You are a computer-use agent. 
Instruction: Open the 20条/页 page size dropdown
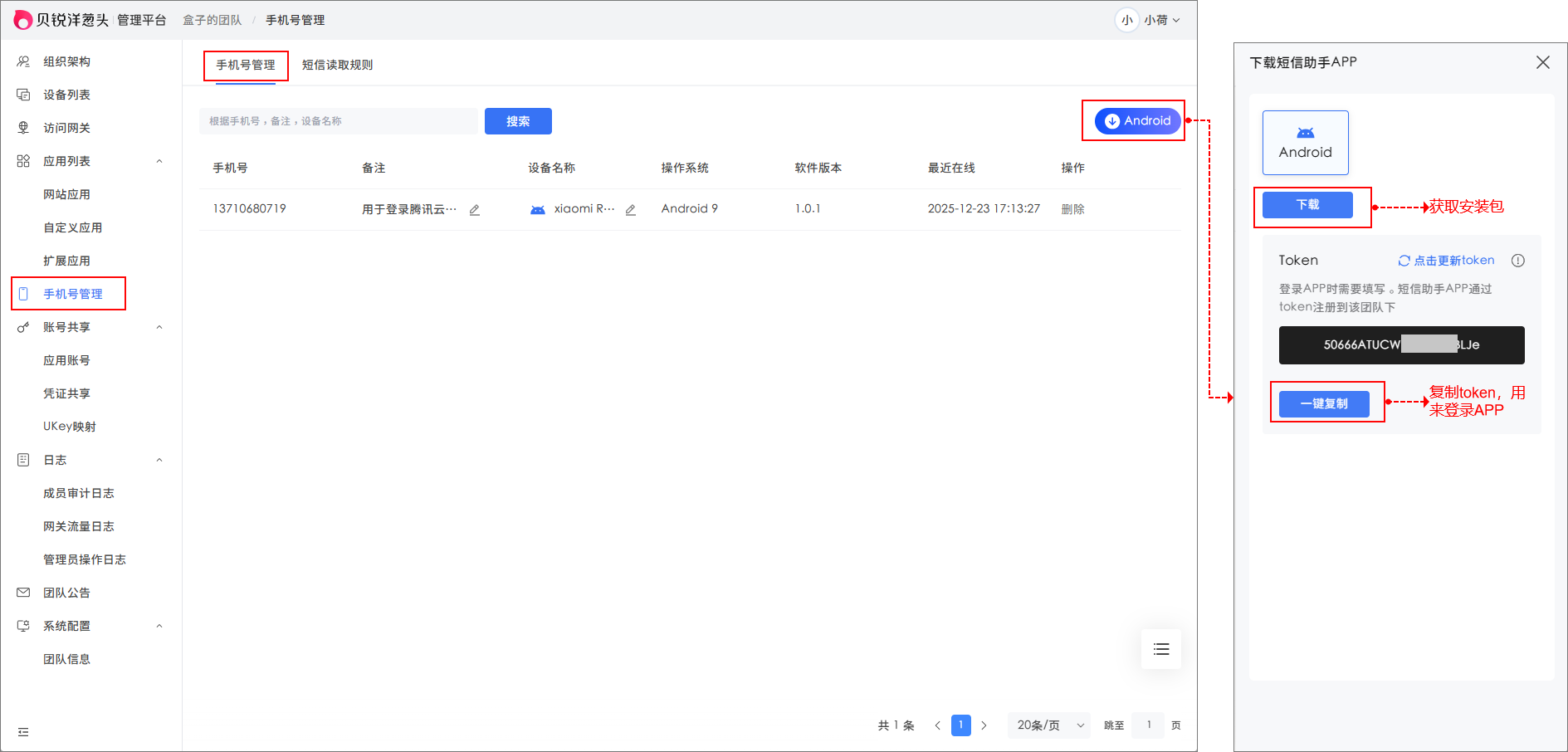point(1049,725)
